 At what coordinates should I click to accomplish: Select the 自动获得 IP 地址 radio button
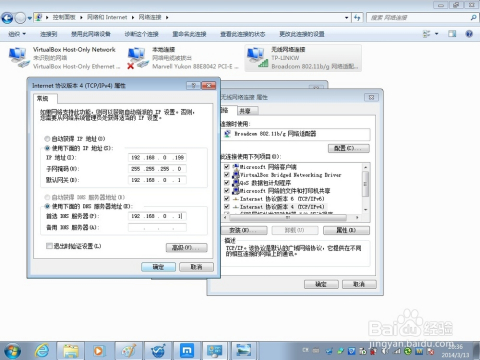(47, 139)
